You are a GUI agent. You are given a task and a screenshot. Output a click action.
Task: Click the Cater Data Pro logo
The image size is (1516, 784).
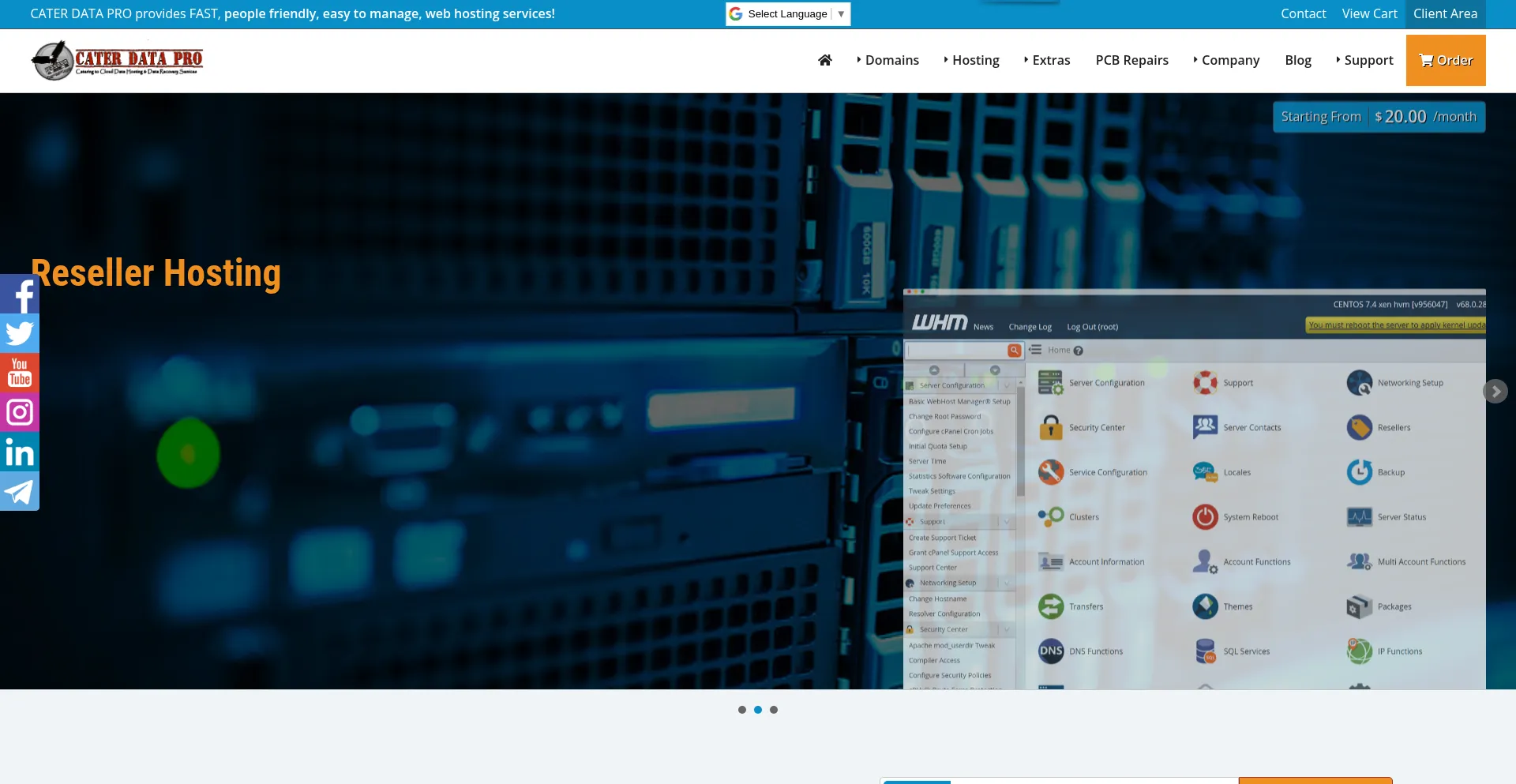click(x=117, y=60)
